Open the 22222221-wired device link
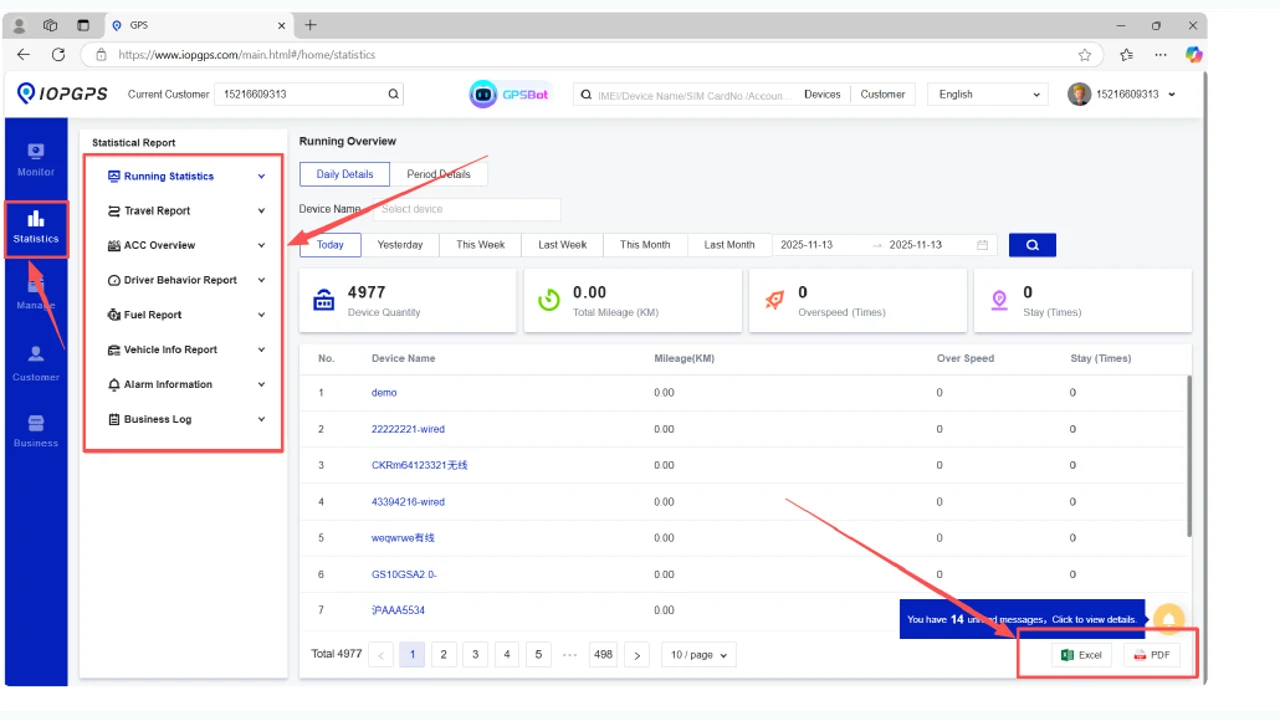This screenshot has width=1280, height=720. point(408,429)
